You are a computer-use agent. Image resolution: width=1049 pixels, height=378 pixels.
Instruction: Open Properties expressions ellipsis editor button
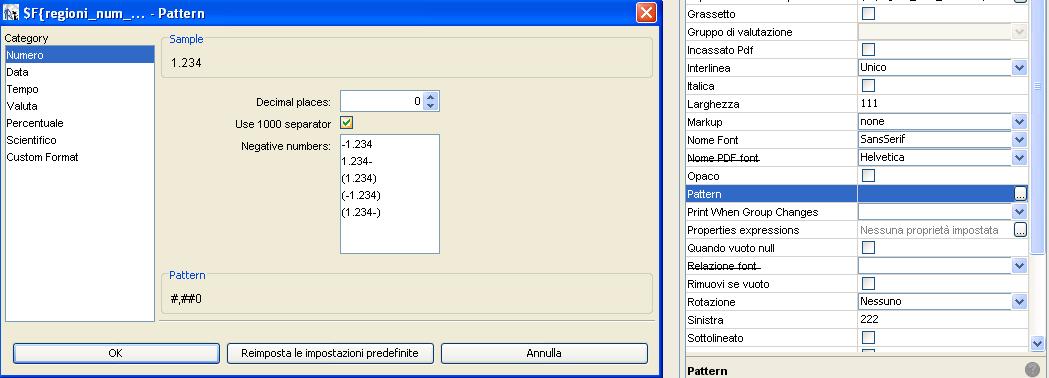[1020, 230]
